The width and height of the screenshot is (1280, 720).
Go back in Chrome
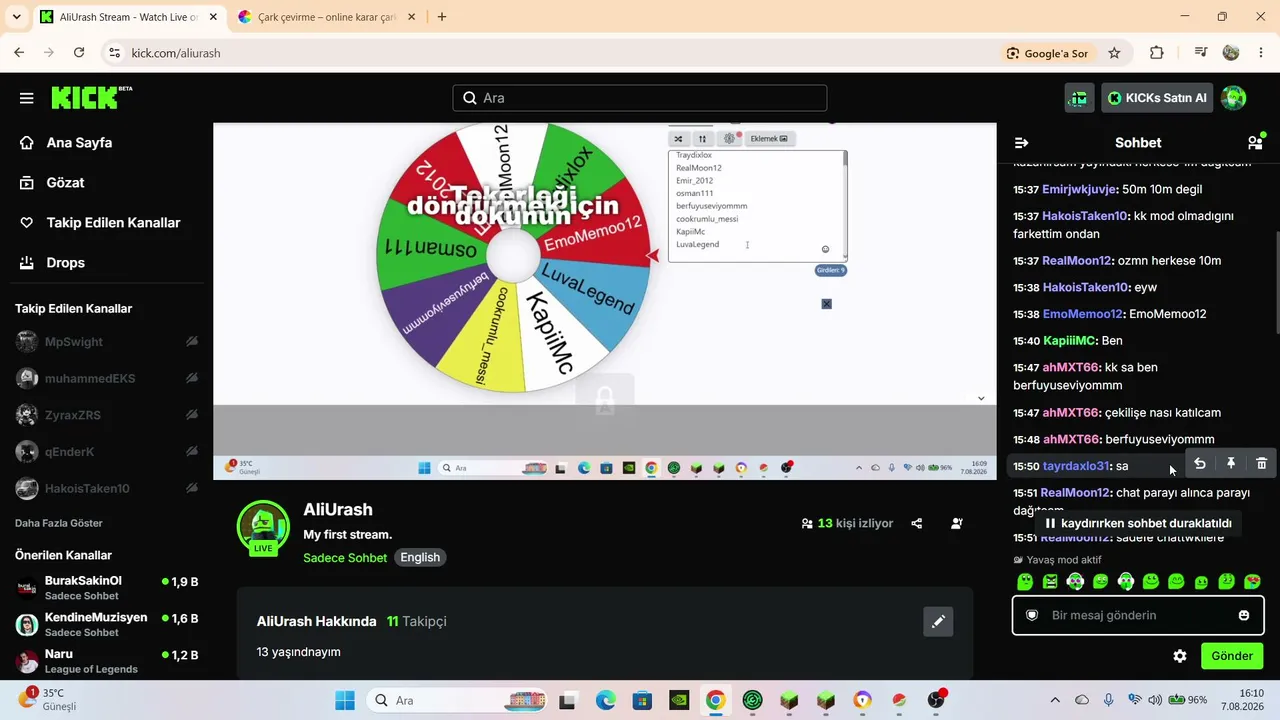19,53
